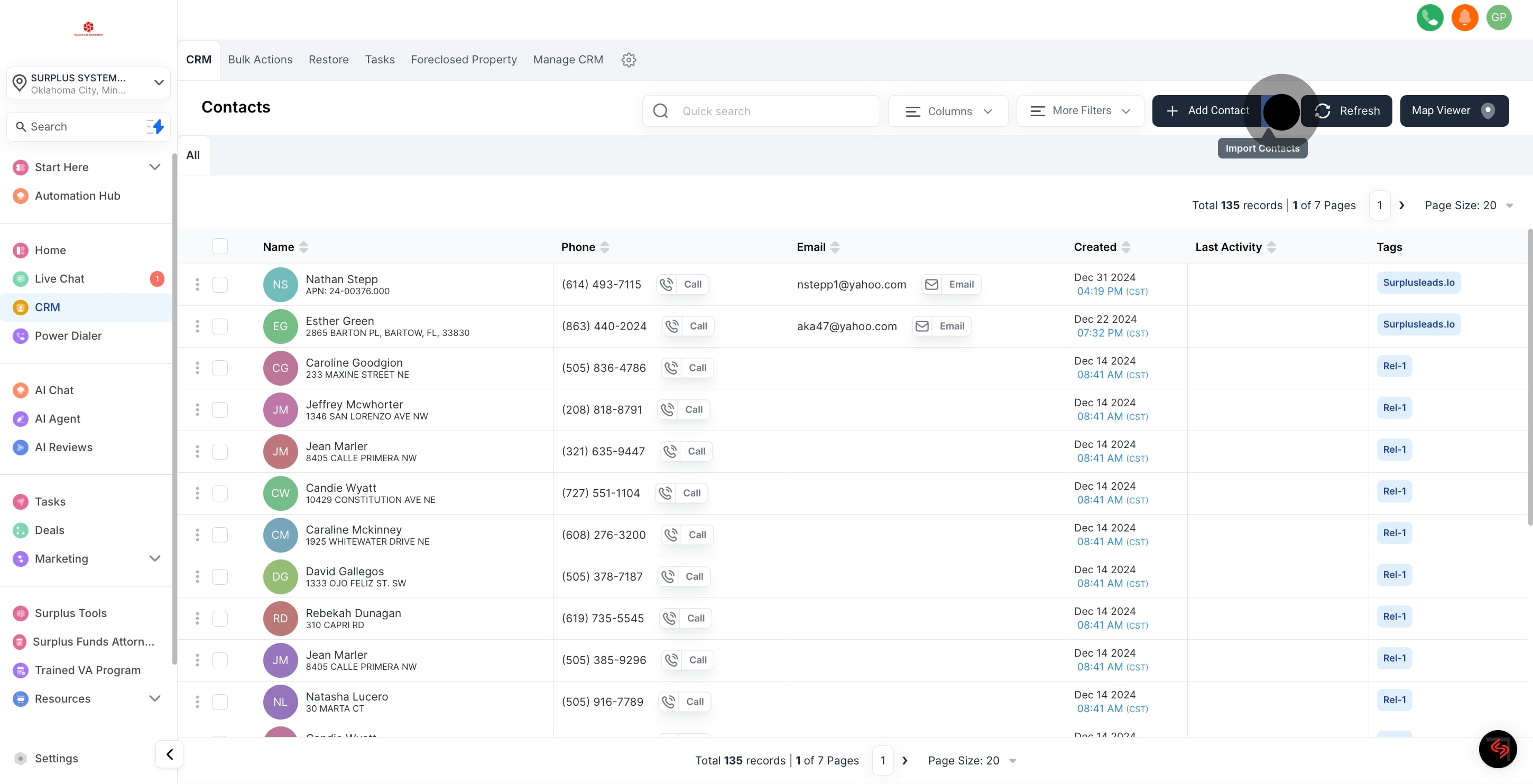Image resolution: width=1533 pixels, height=784 pixels.
Task: Open the Columns dropdown
Action: click(x=947, y=111)
